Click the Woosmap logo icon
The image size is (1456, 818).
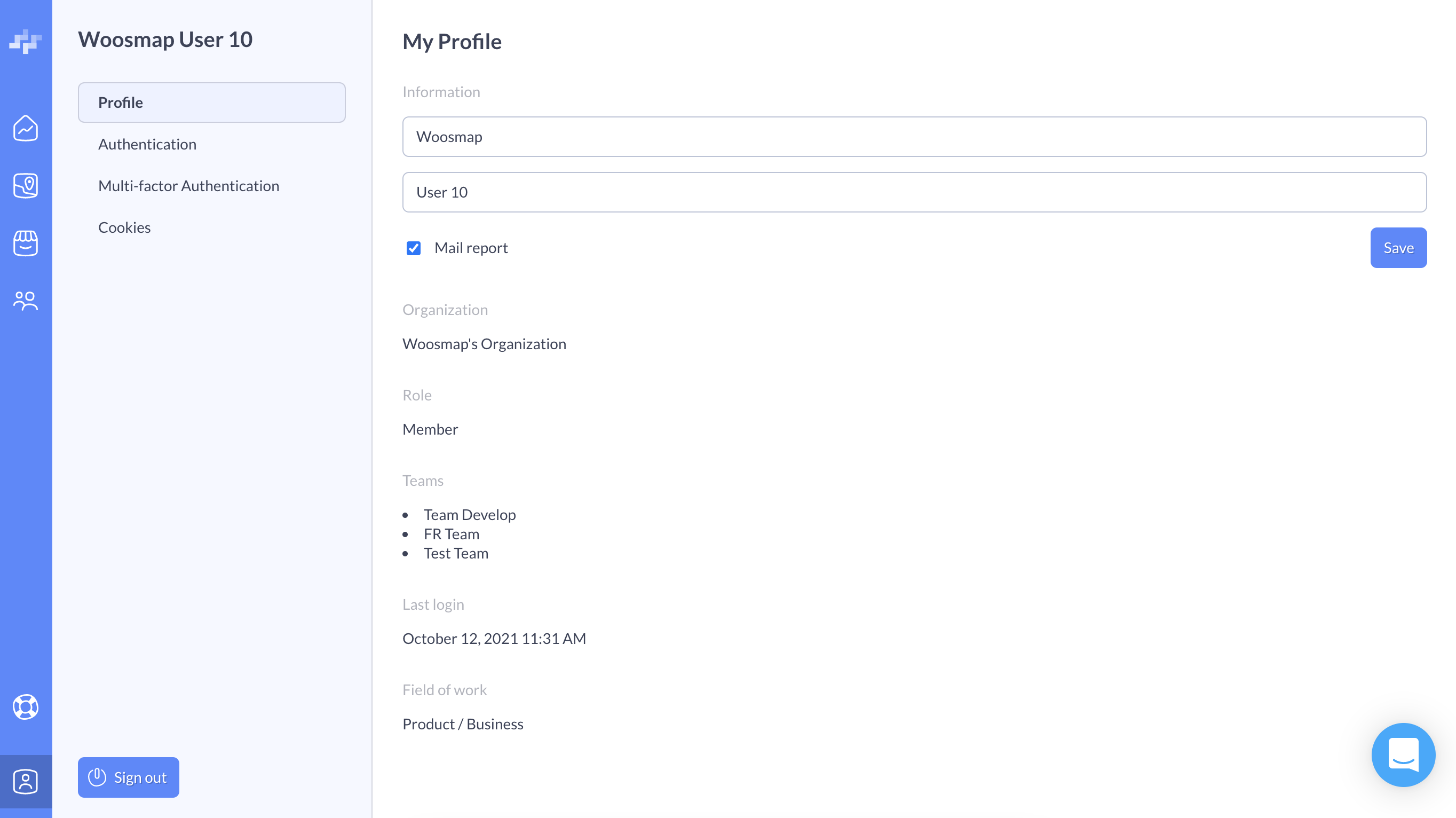pyautogui.click(x=26, y=41)
